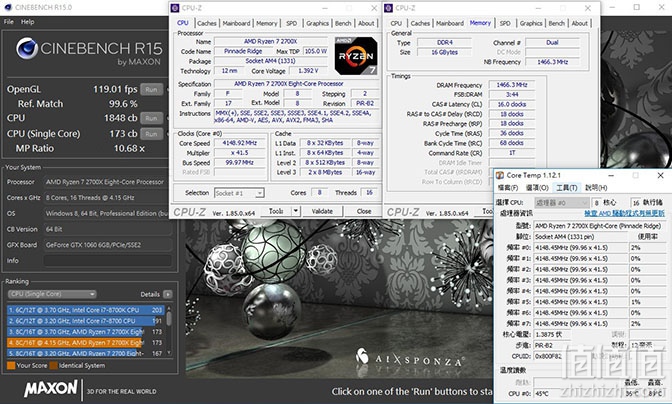Run the OpenGL benchmark
This screenshot has width=672, height=404.
pyautogui.click(x=151, y=90)
